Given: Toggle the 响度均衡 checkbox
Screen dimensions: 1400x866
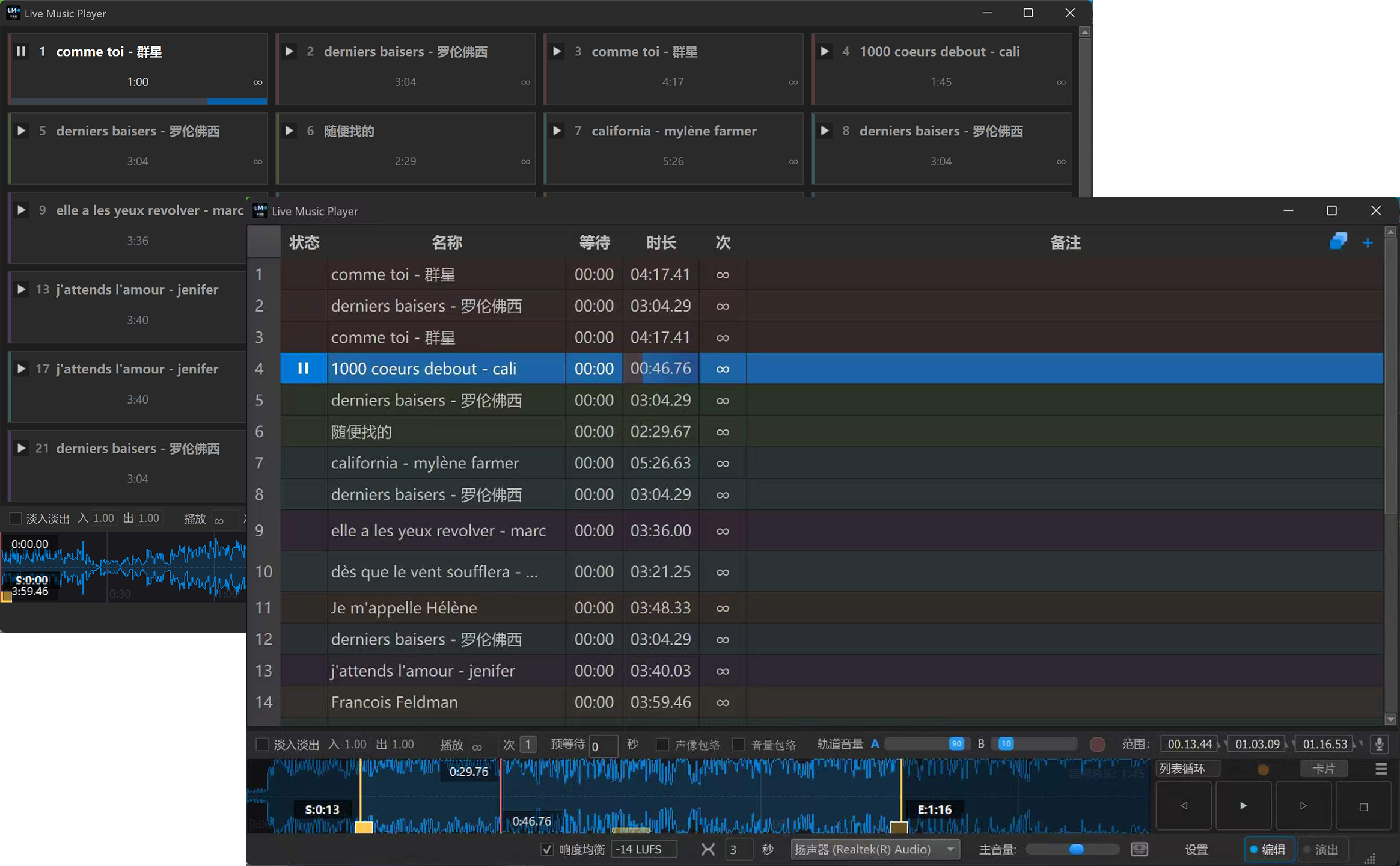Looking at the screenshot, I should tap(546, 849).
